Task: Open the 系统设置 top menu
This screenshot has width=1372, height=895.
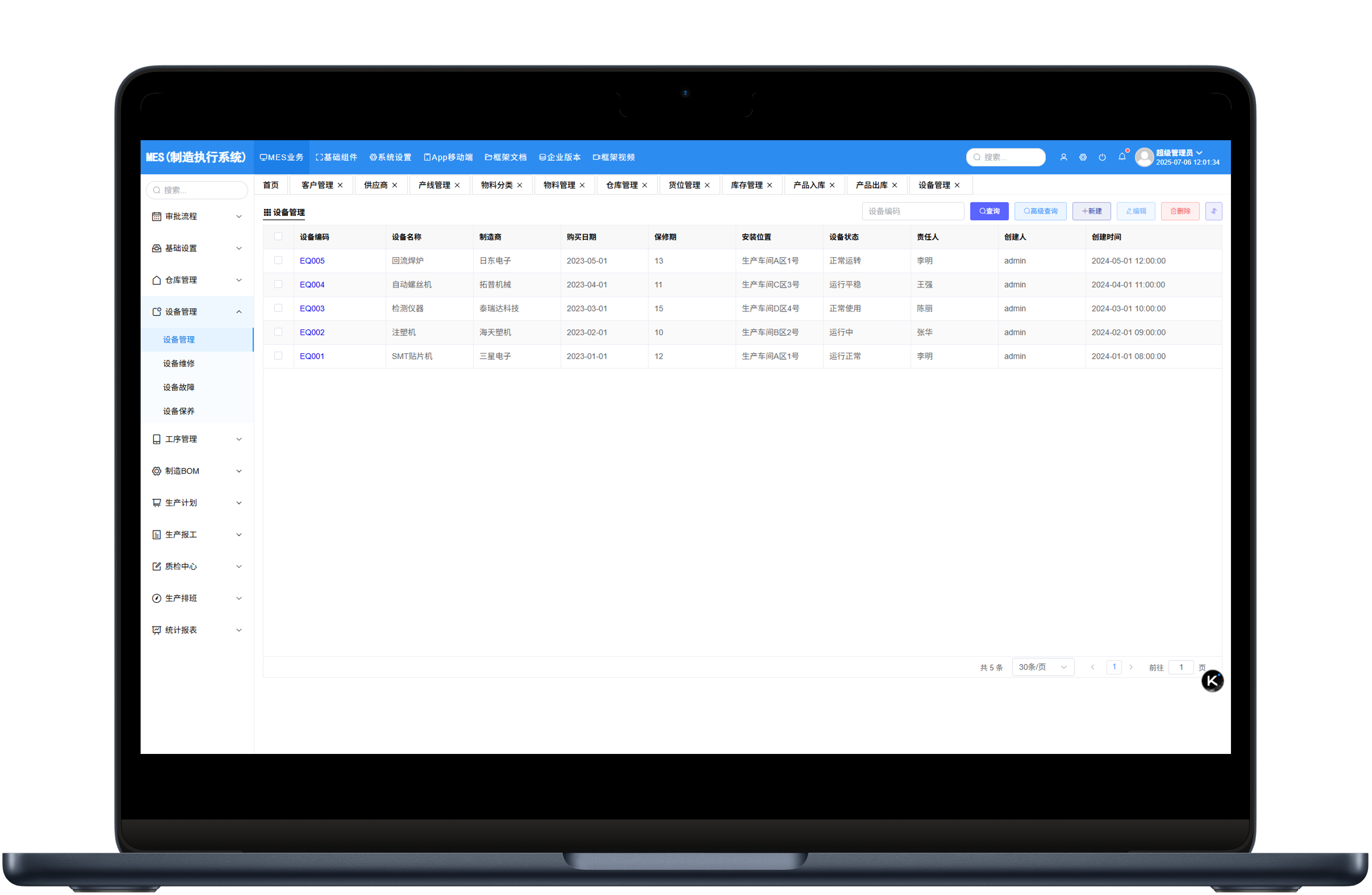Action: coord(390,157)
